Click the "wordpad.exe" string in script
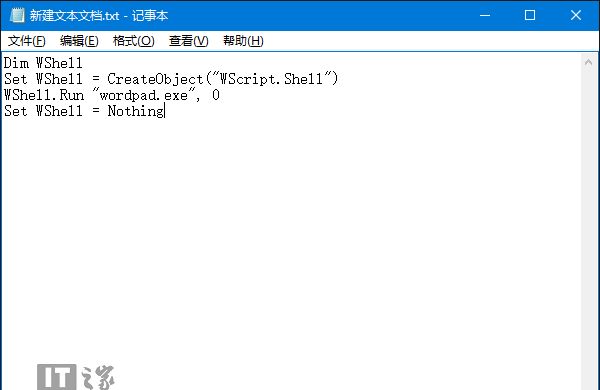This screenshot has width=600, height=390. click(x=144, y=95)
